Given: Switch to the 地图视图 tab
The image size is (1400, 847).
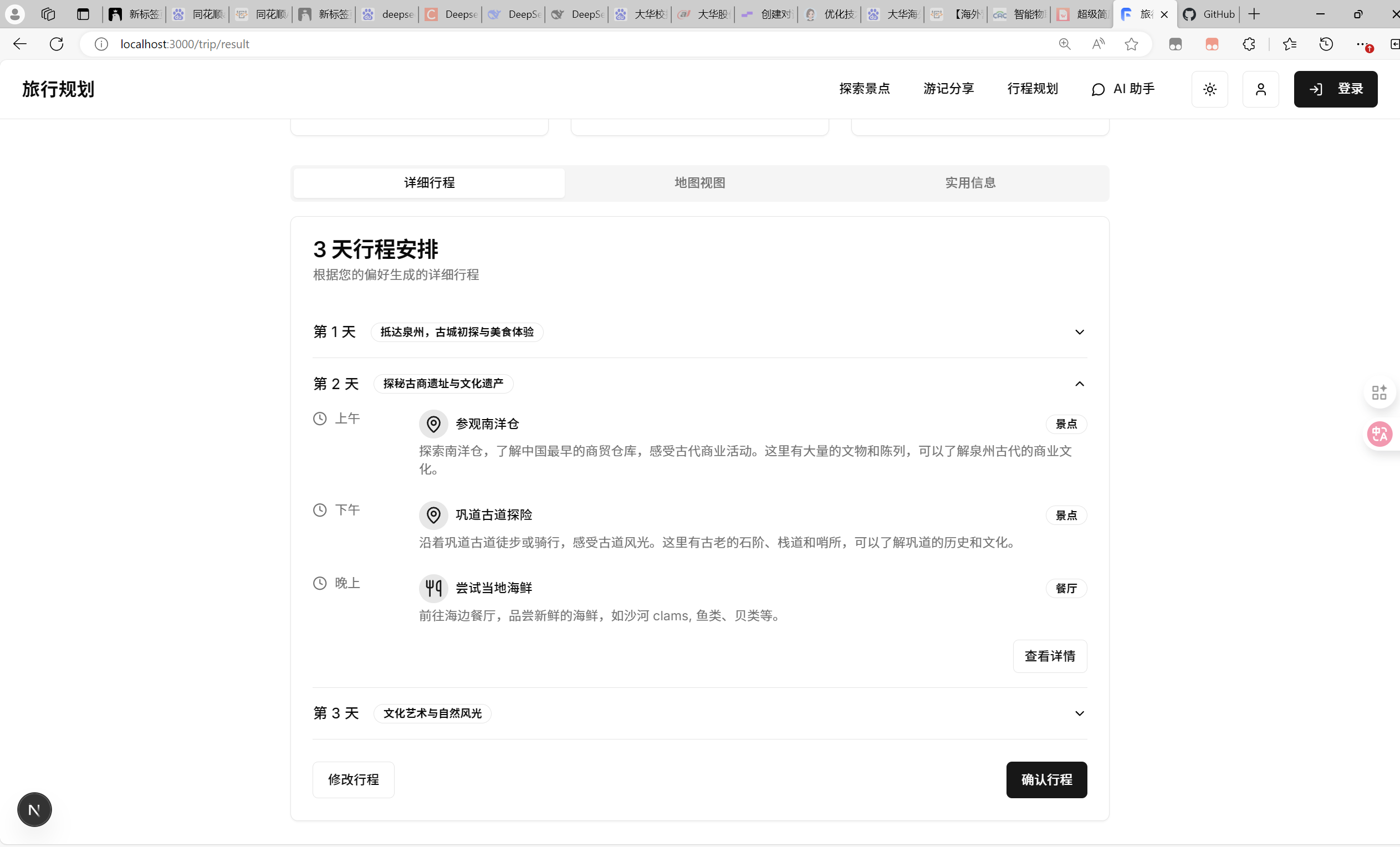Looking at the screenshot, I should pos(699,182).
